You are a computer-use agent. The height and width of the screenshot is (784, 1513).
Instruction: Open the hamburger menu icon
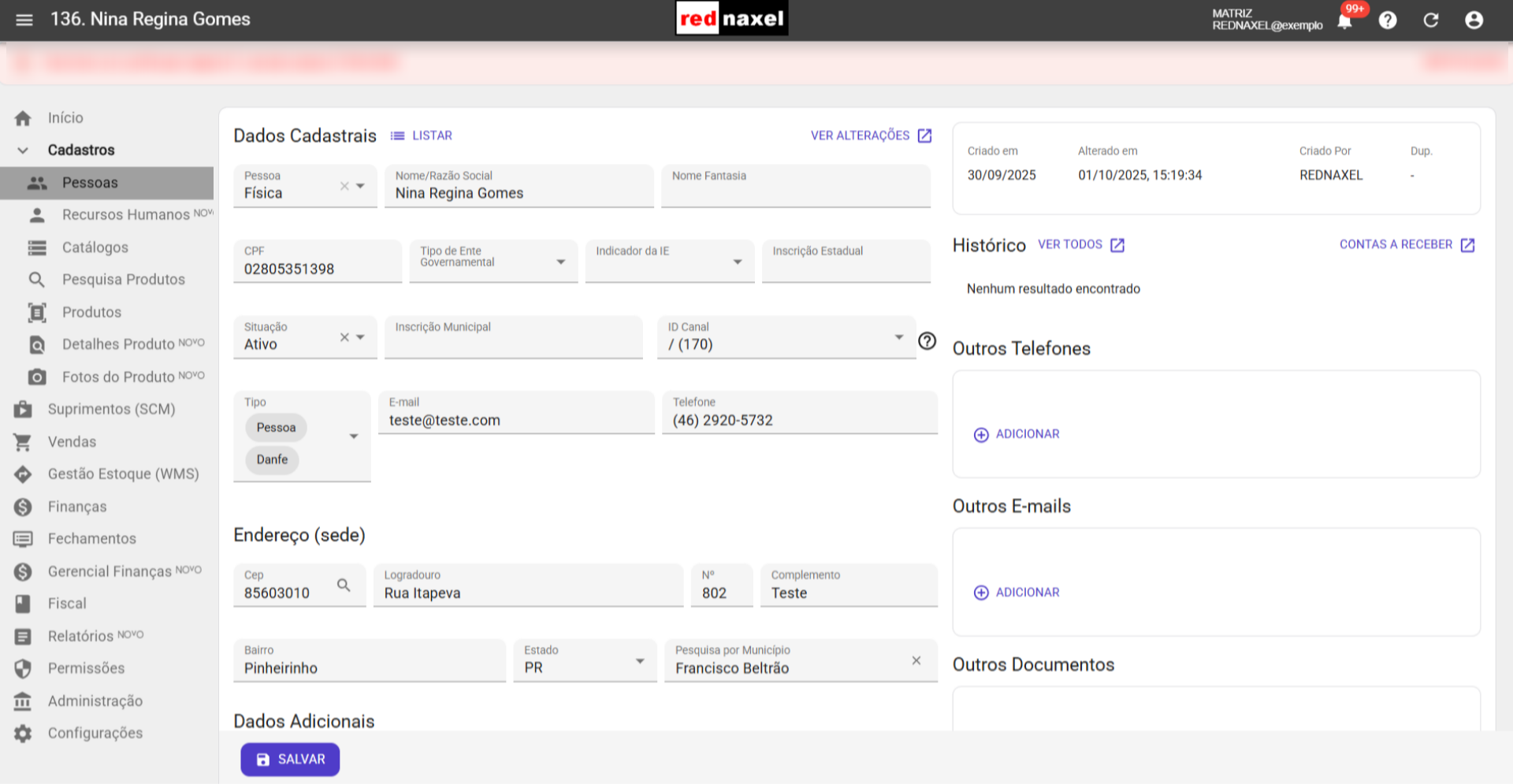(24, 20)
